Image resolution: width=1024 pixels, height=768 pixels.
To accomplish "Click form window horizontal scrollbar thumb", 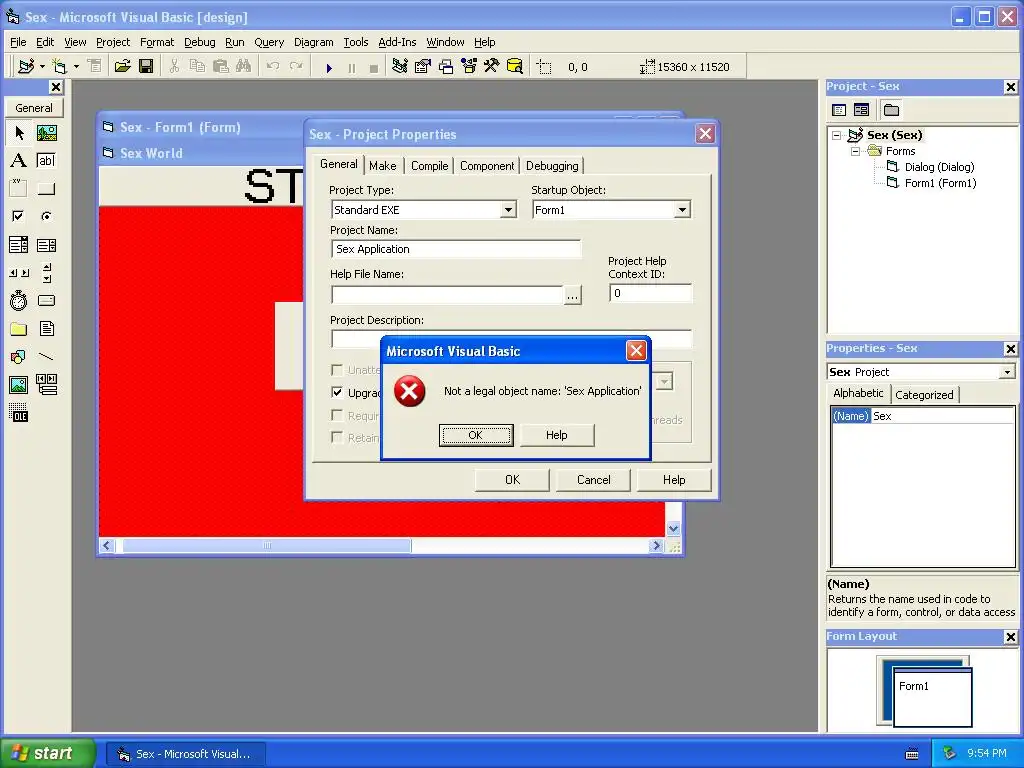I will pos(266,545).
